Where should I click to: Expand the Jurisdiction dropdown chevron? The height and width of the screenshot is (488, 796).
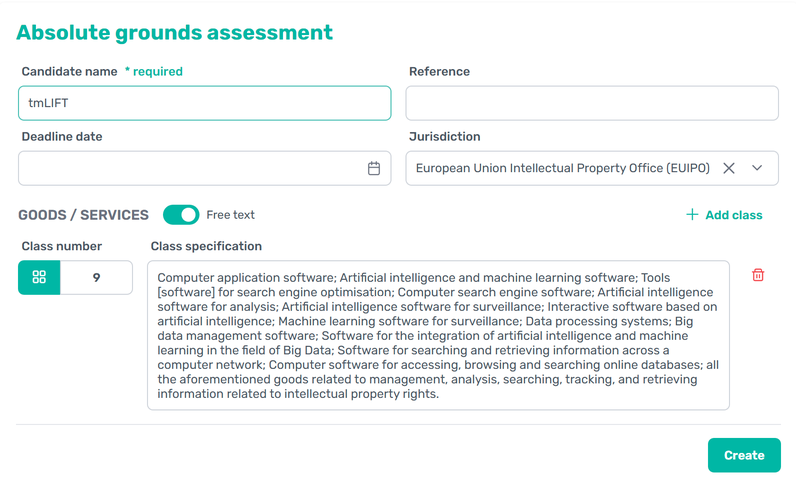pyautogui.click(x=757, y=168)
